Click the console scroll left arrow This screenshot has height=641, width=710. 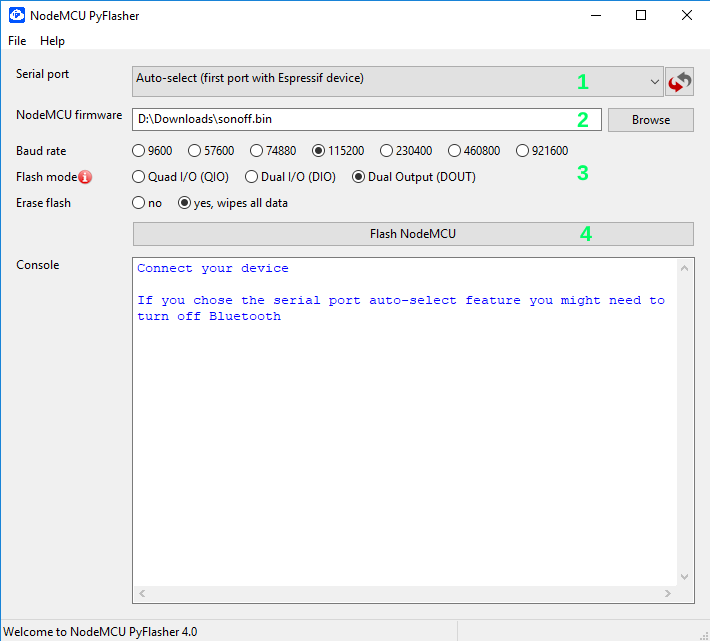[142, 593]
